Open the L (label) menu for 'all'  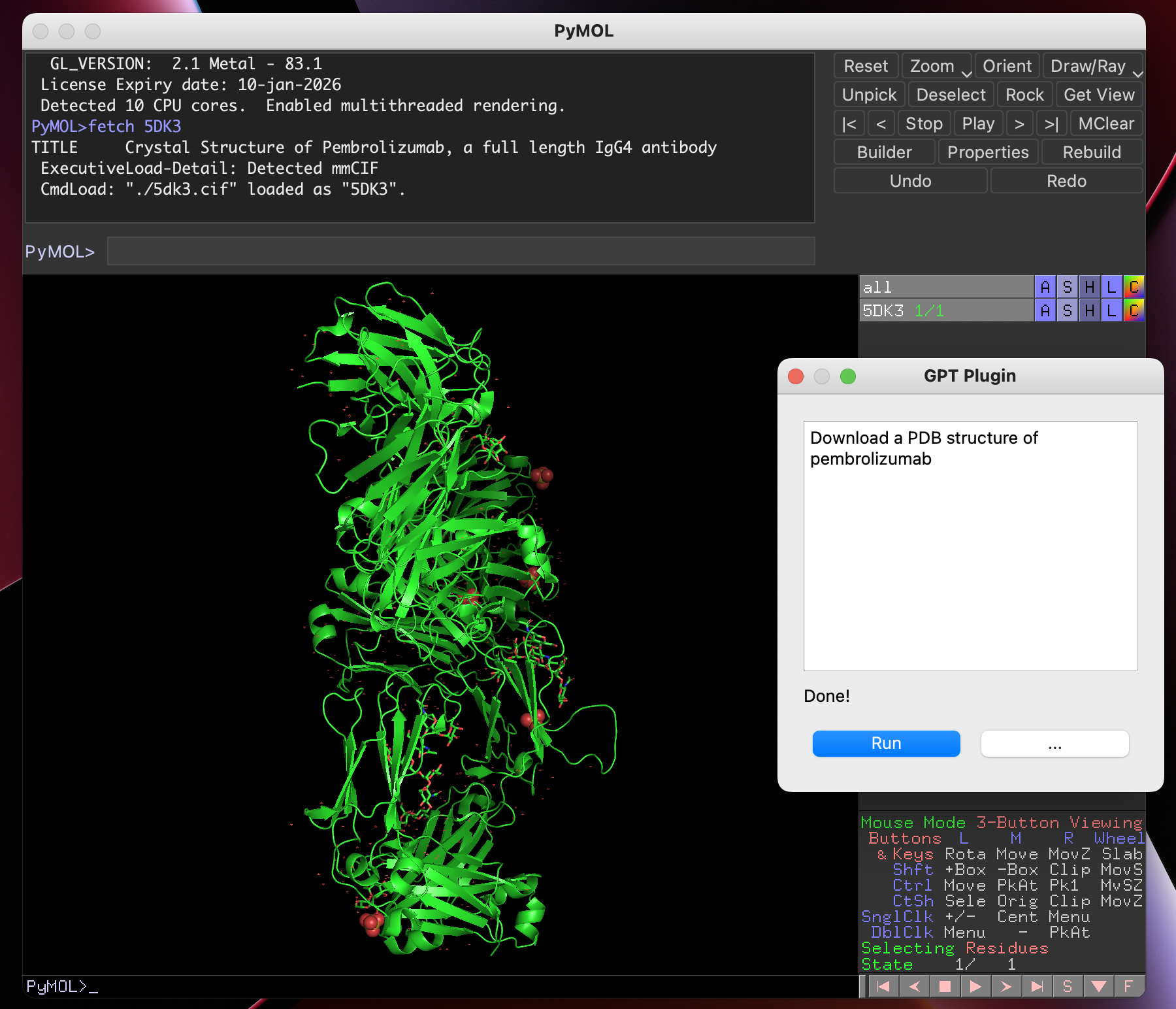pyautogui.click(x=1111, y=287)
